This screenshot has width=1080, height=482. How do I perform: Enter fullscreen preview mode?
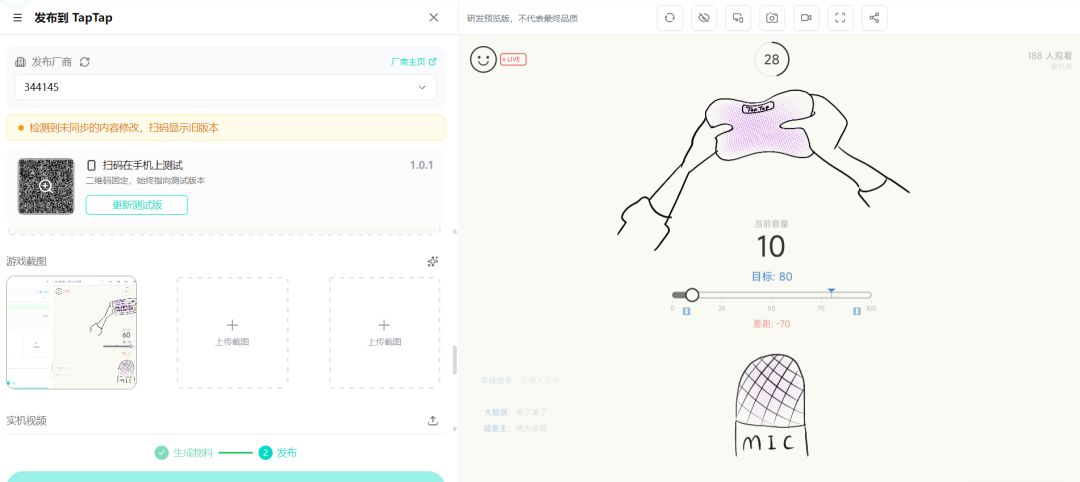click(x=840, y=18)
